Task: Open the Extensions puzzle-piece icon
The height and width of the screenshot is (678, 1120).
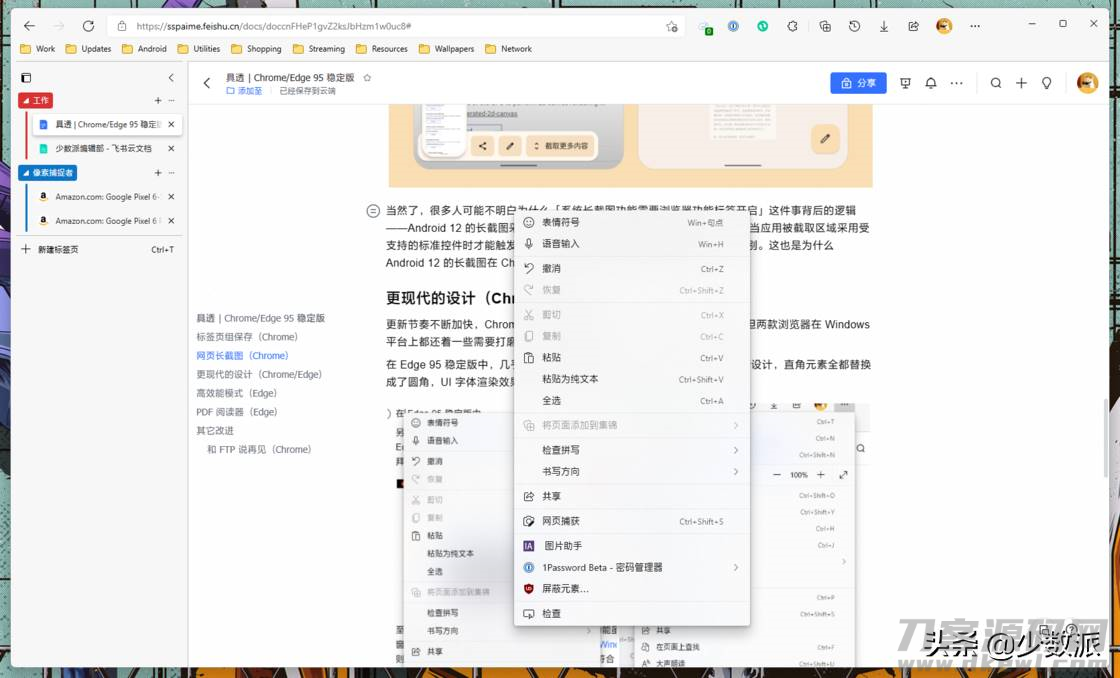Action: click(x=792, y=26)
